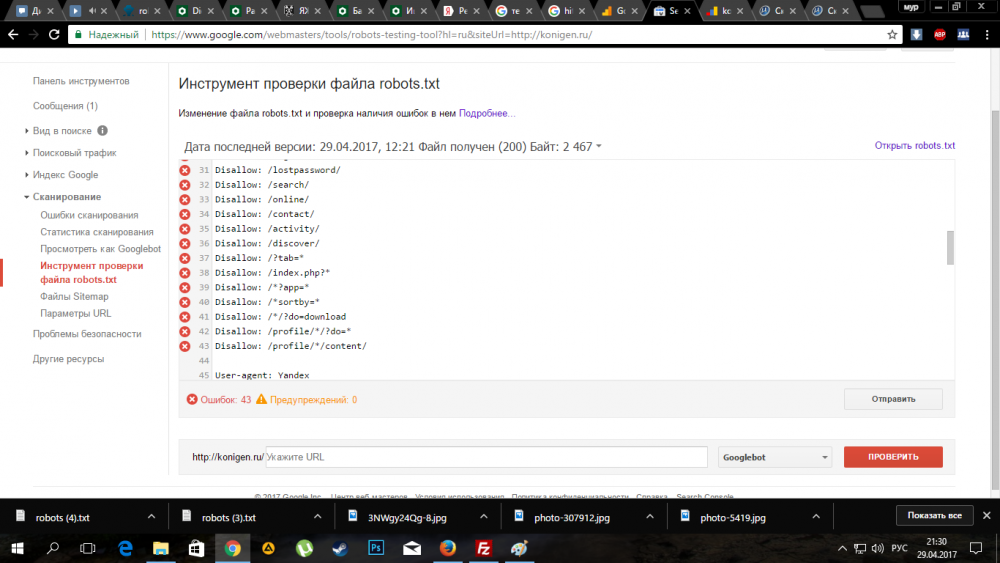The image size is (1000, 563).
Task: Click Открыть robots.txt link
Action: pos(915,145)
